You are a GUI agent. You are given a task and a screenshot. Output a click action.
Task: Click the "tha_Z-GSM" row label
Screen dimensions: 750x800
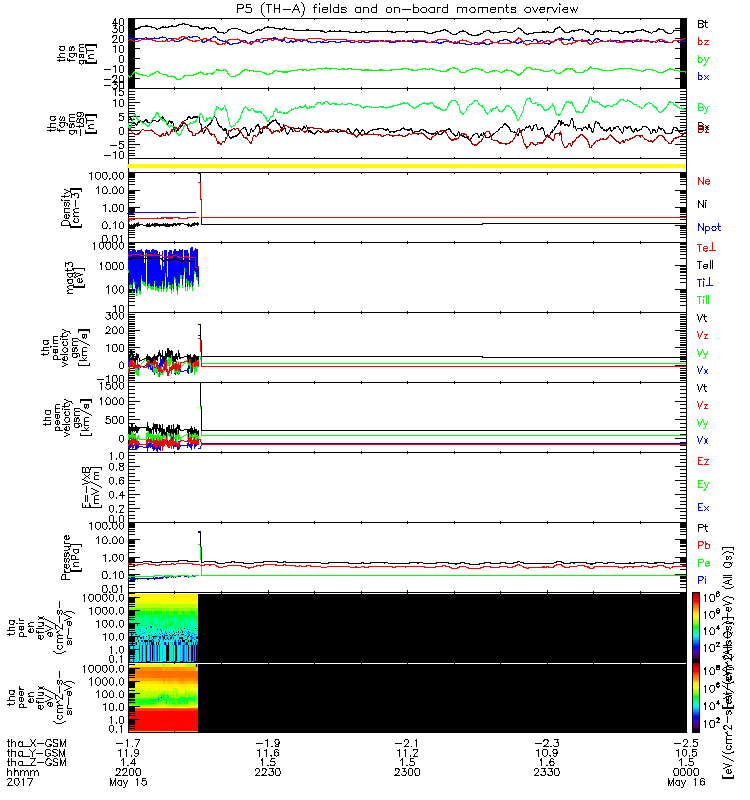point(37,763)
